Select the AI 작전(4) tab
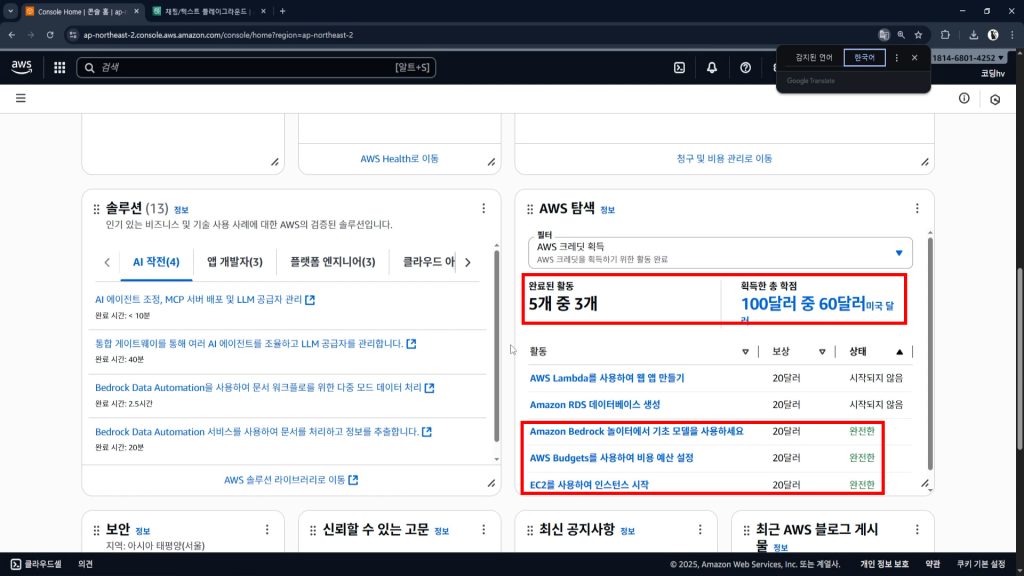The height and width of the screenshot is (576, 1024). pos(156,262)
